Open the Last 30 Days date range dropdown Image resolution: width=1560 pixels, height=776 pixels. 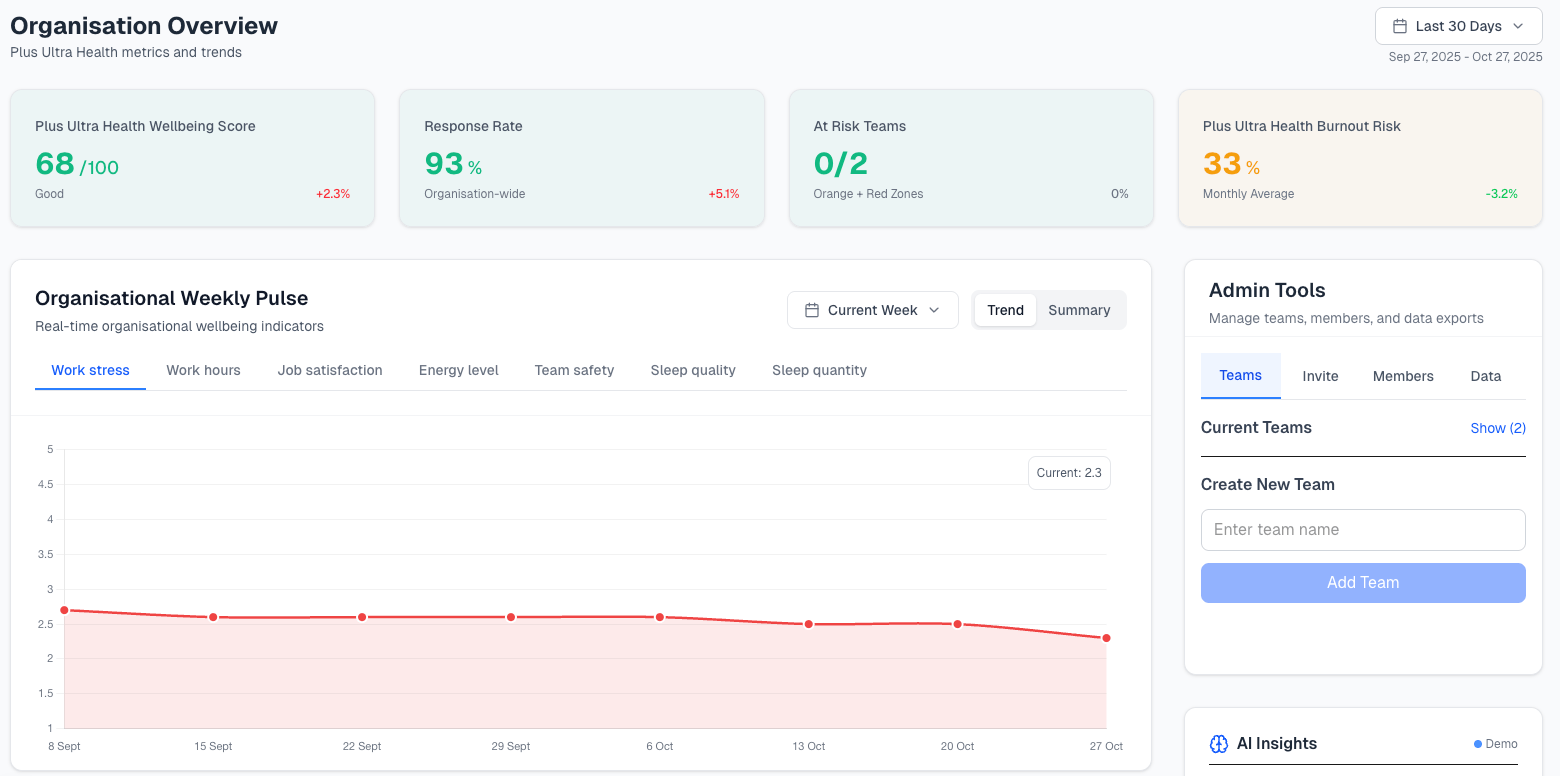[x=1458, y=25]
